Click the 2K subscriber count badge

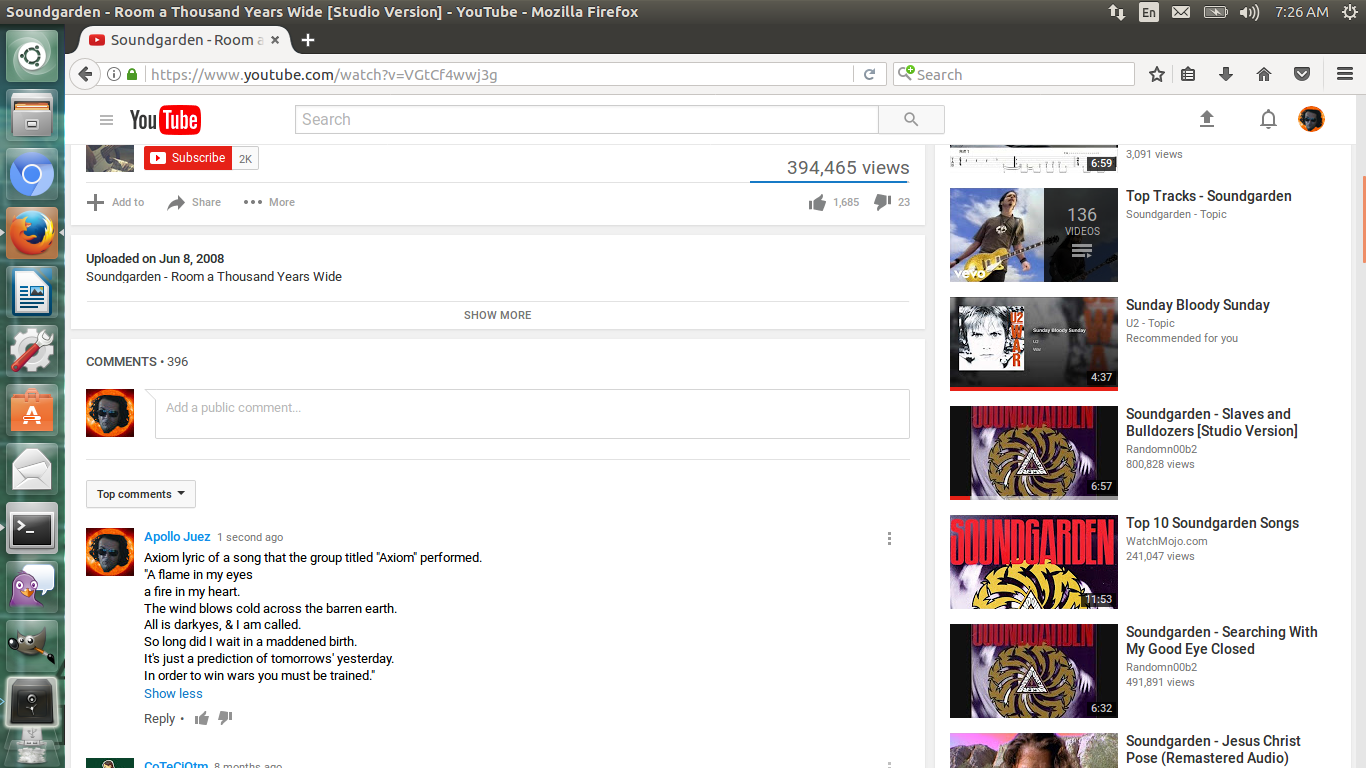pyautogui.click(x=245, y=158)
